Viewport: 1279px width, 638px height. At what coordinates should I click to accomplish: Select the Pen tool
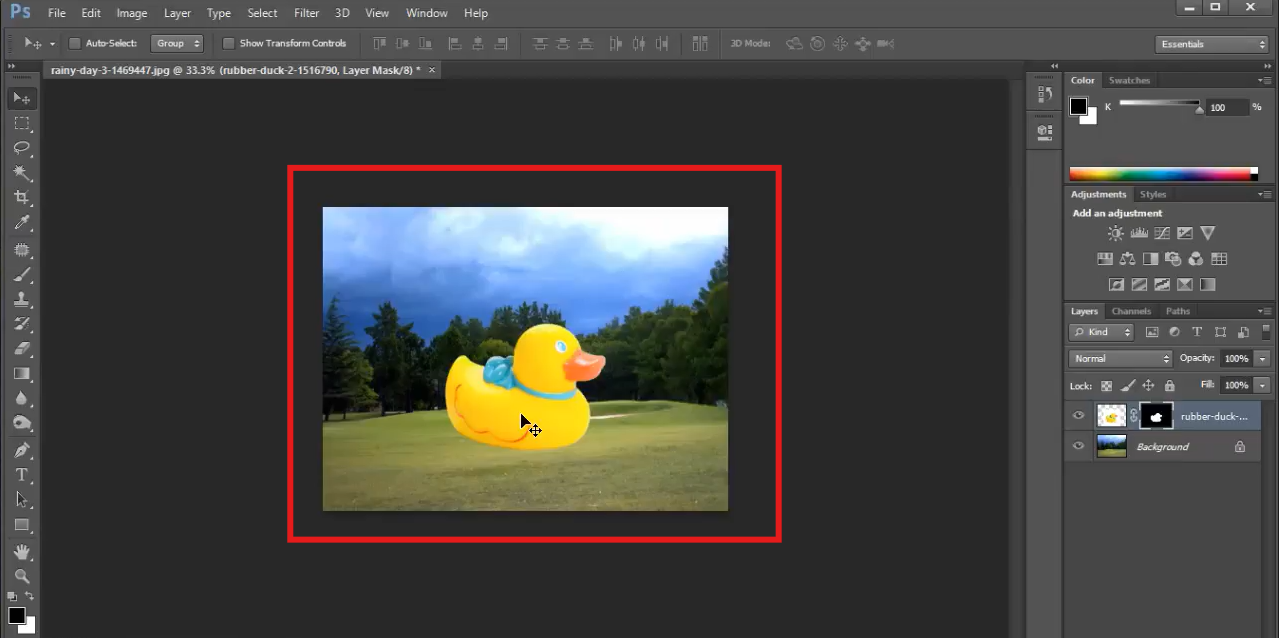pyautogui.click(x=21, y=450)
